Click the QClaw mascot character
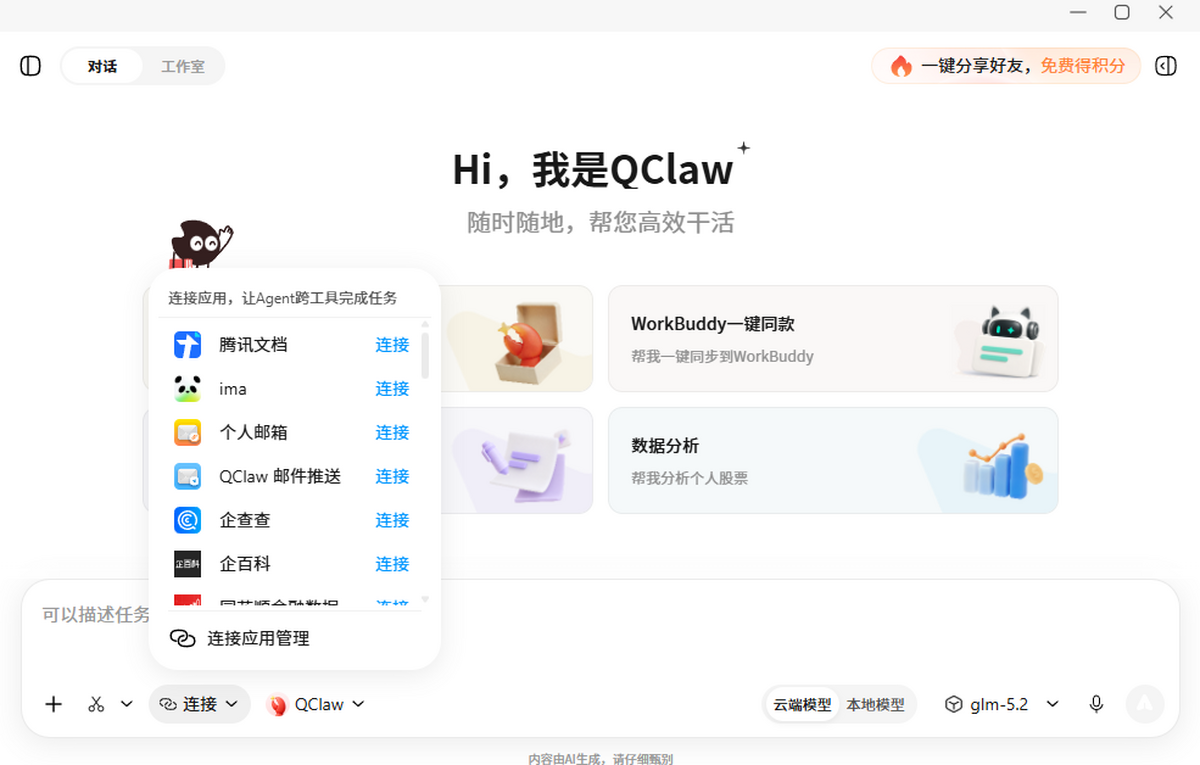This screenshot has height=765, width=1200. pos(200,245)
